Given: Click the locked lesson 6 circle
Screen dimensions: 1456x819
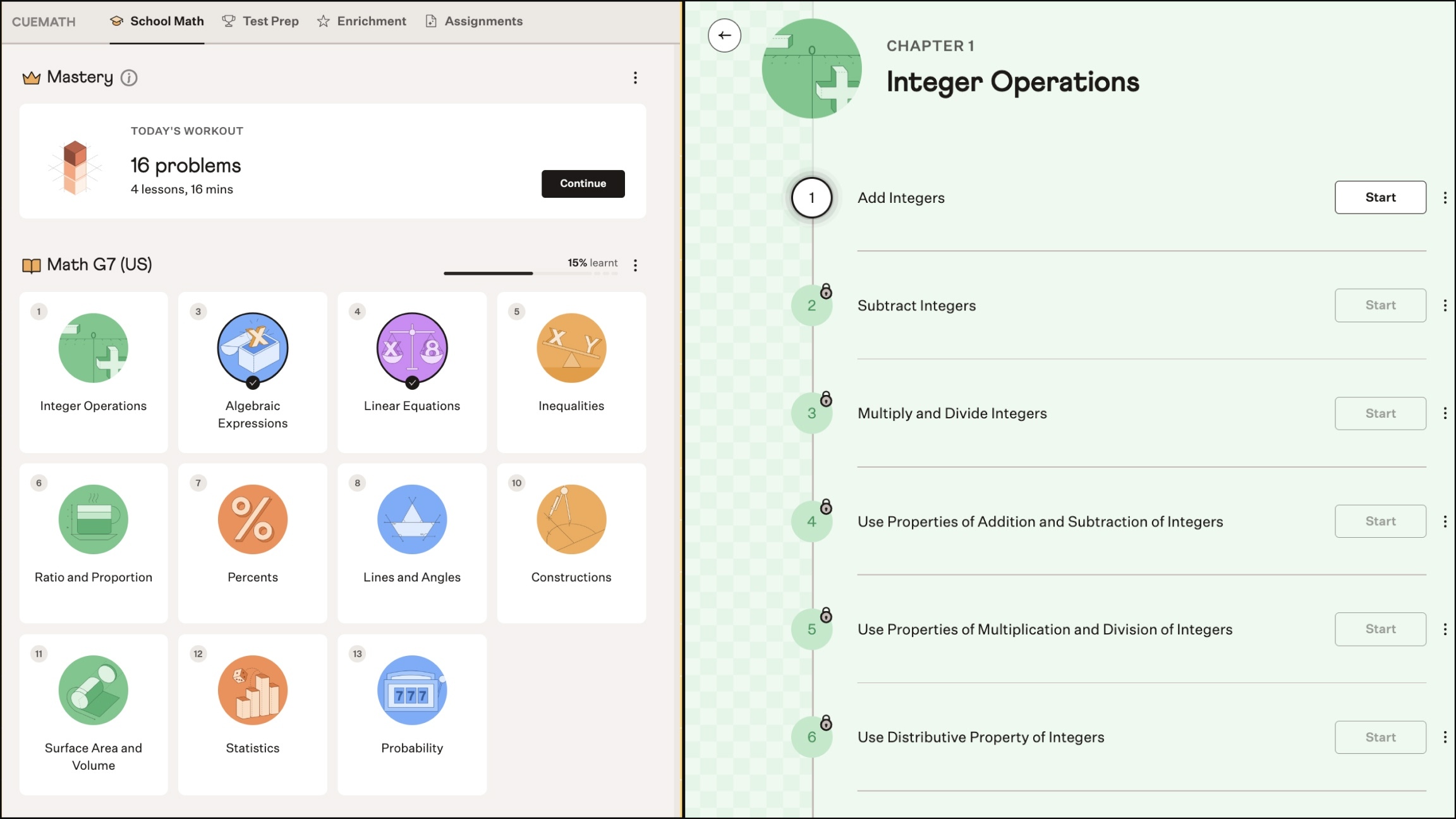Looking at the screenshot, I should (x=811, y=737).
